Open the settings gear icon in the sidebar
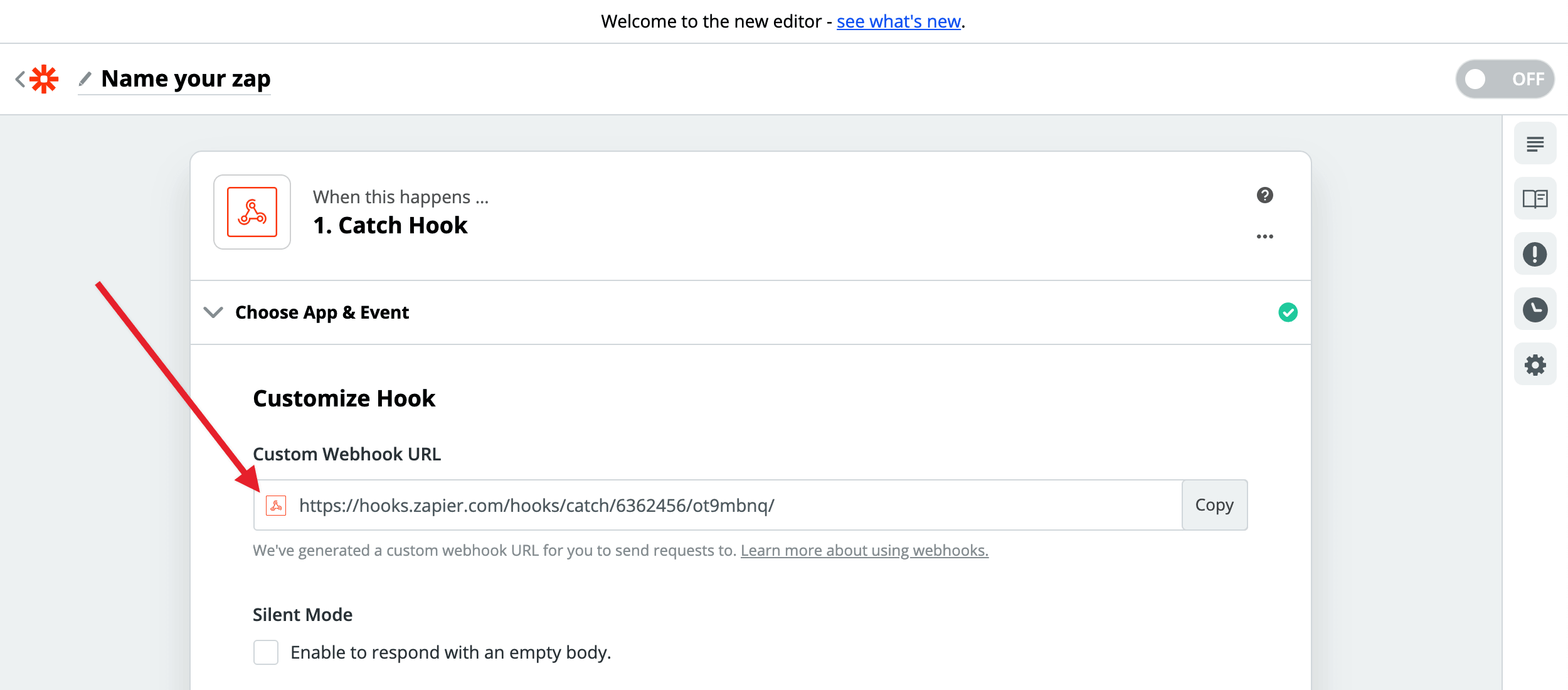Image resolution: width=1568 pixels, height=690 pixels. [1535, 364]
